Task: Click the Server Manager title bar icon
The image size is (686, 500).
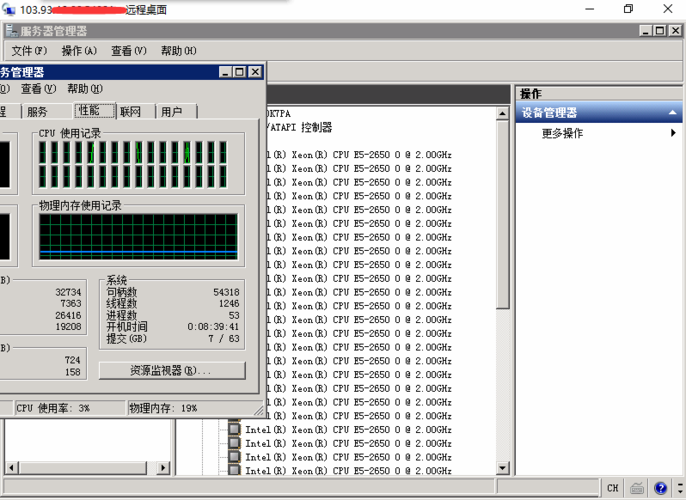Action: 11,31
